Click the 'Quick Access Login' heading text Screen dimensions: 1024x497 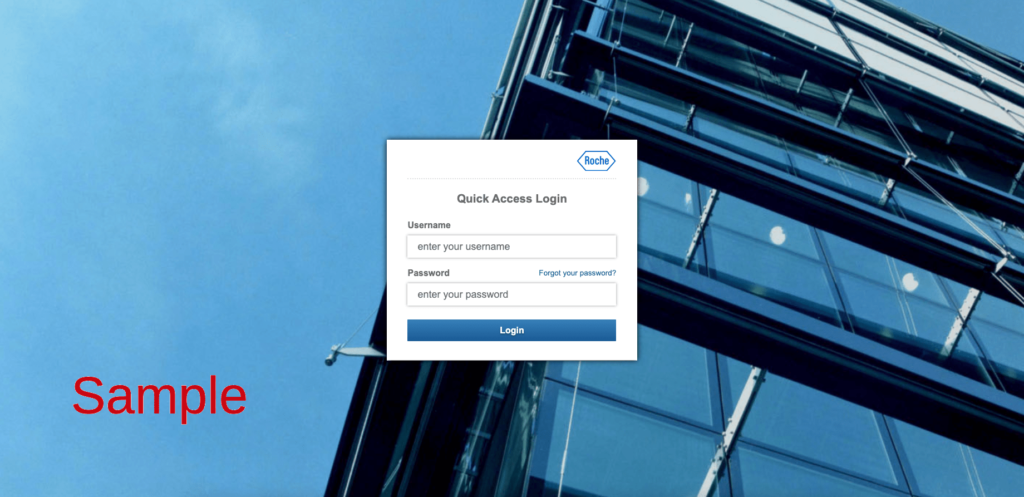[511, 199]
